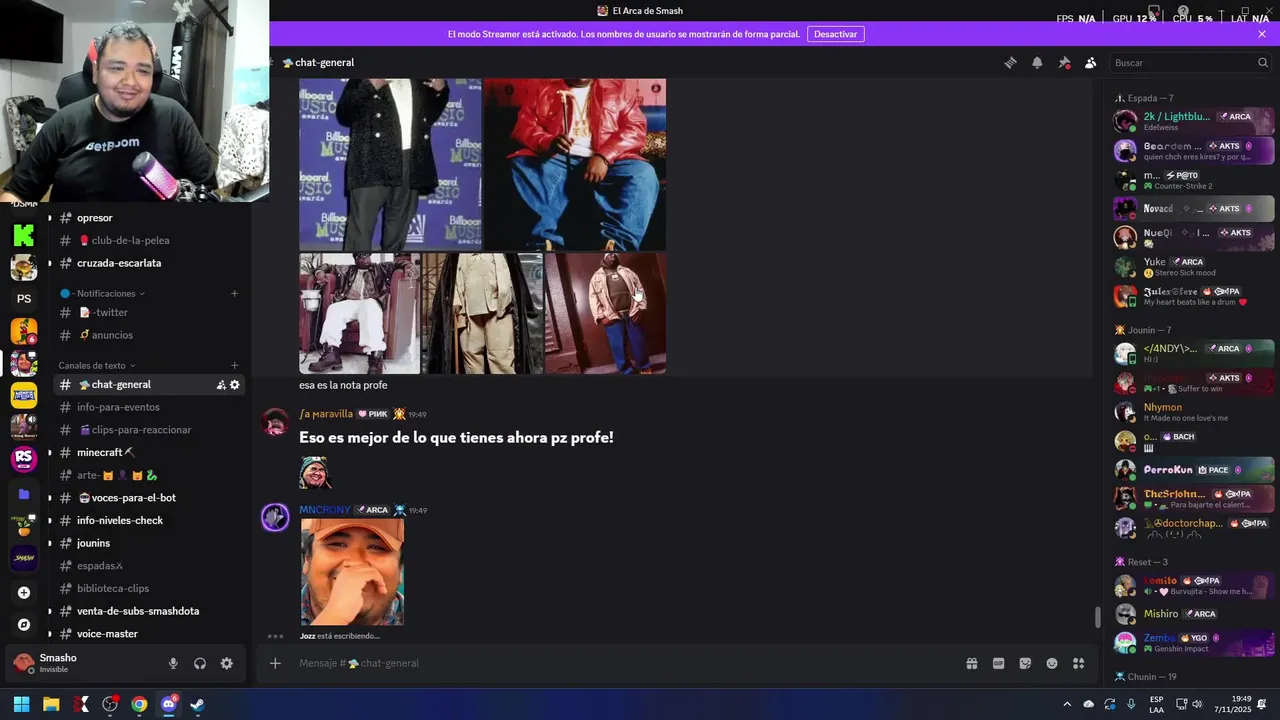Click the plus attach button in message bar
Viewport: 1280px width, 720px height.
(275, 663)
